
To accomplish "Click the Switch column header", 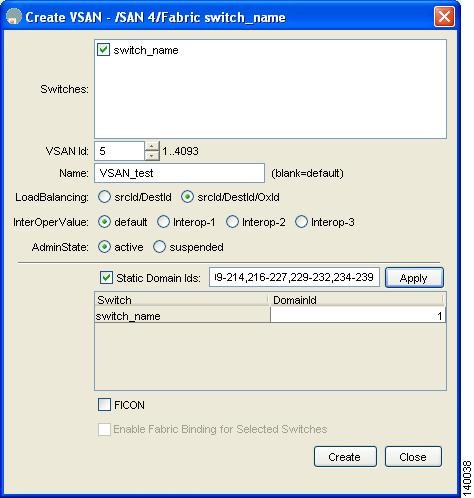I will [x=182, y=300].
